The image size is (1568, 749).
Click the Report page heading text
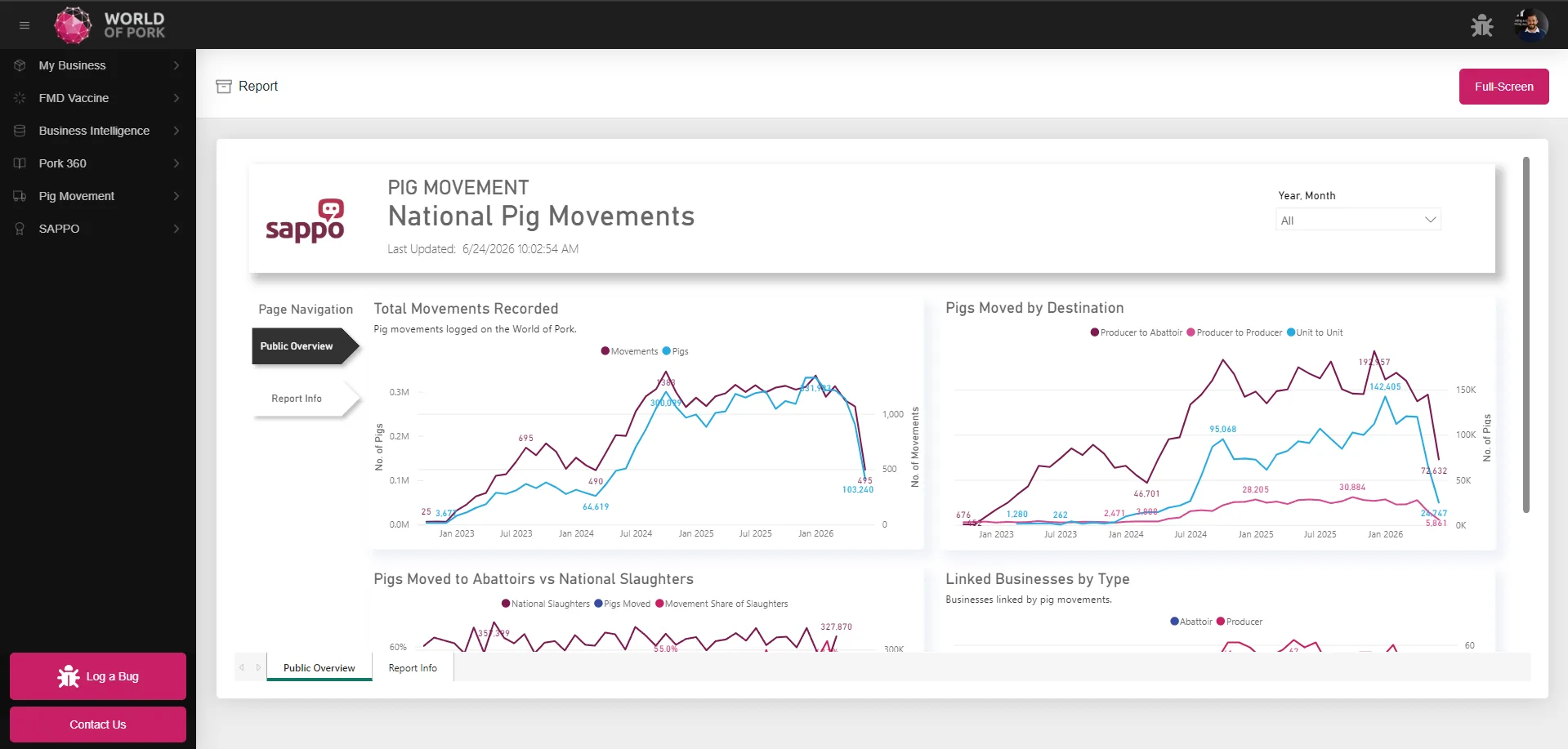click(x=258, y=87)
